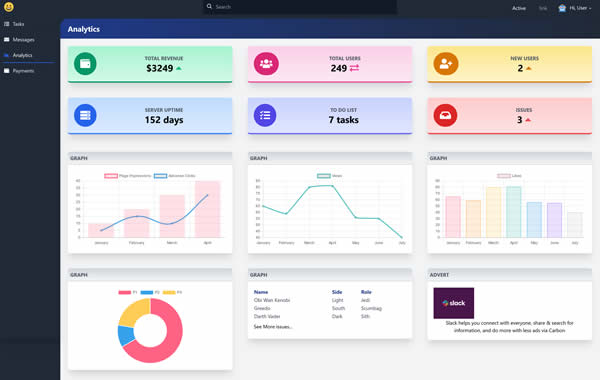Viewport: 600px width, 380px height.
Task: Click the Total Revenue card
Action: coord(150,64)
